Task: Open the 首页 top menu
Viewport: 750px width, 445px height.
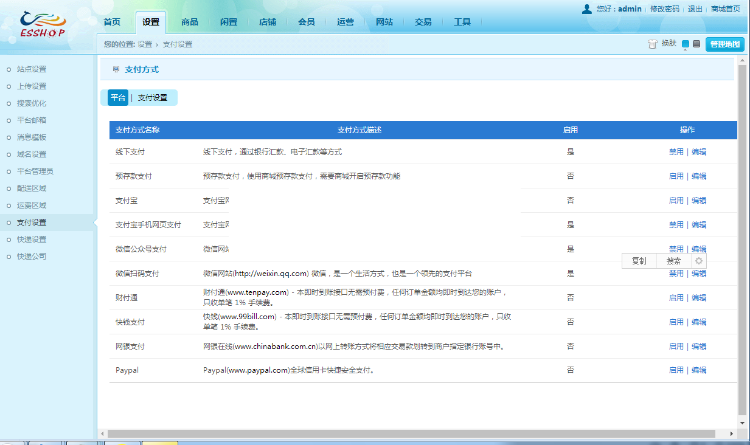Action: (x=112, y=22)
